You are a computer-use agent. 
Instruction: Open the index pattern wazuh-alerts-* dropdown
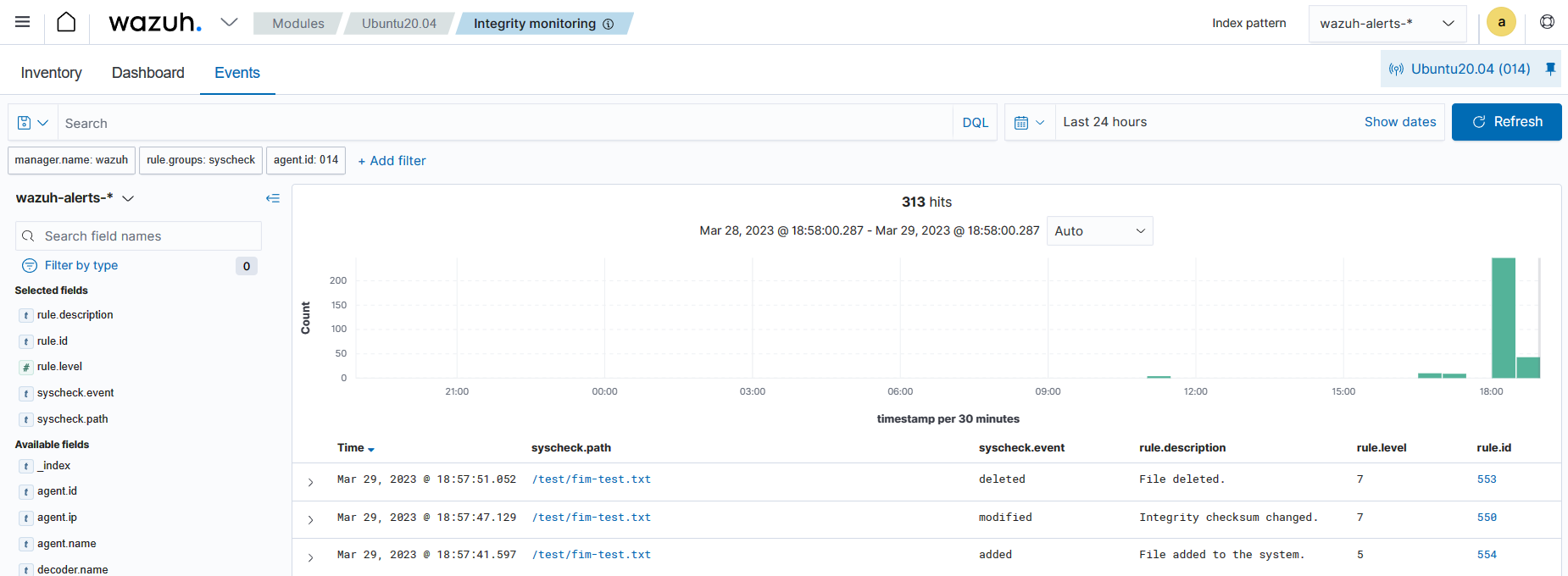[1387, 24]
